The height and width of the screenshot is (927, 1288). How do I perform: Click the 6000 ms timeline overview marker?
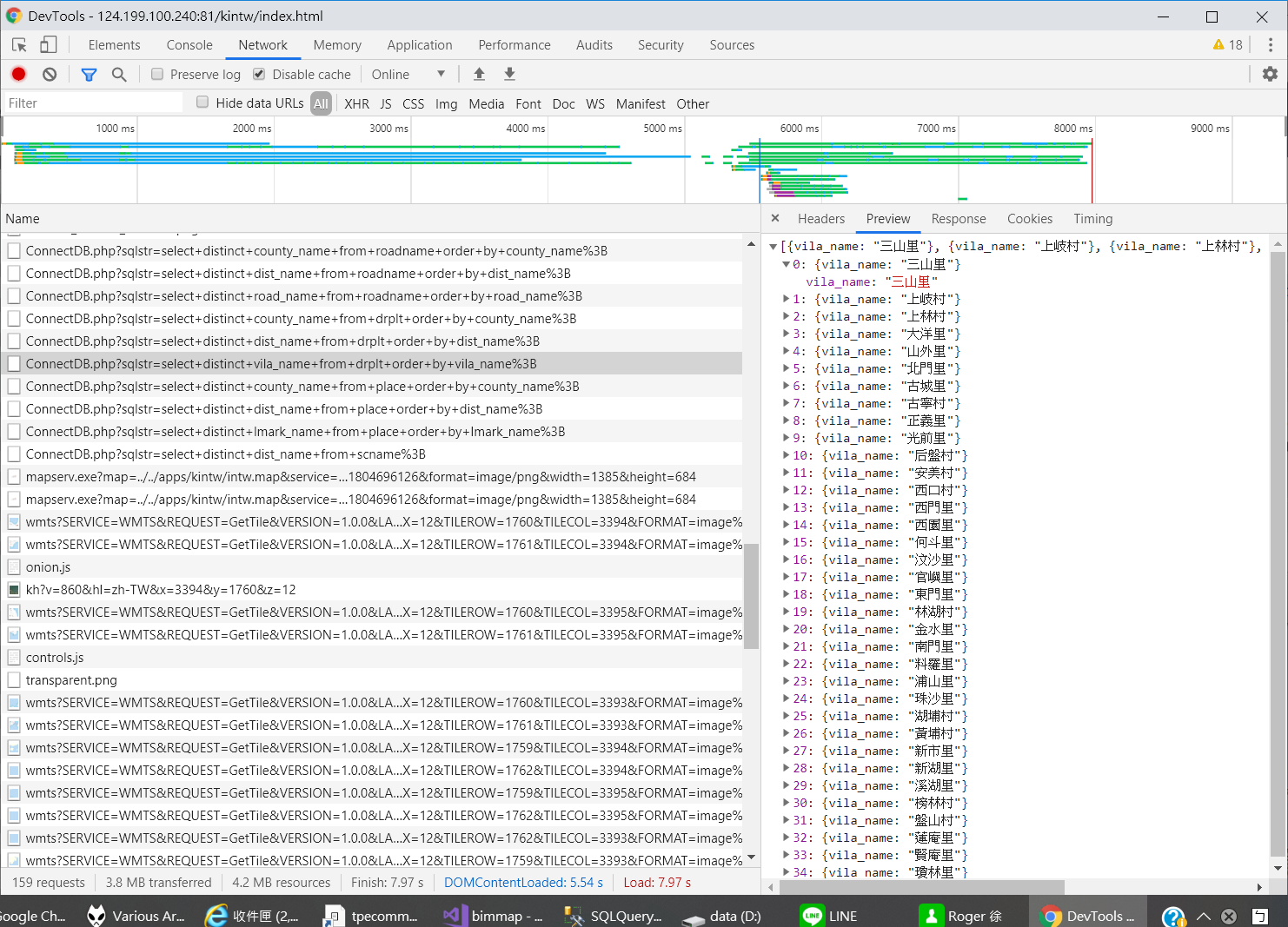click(x=799, y=128)
